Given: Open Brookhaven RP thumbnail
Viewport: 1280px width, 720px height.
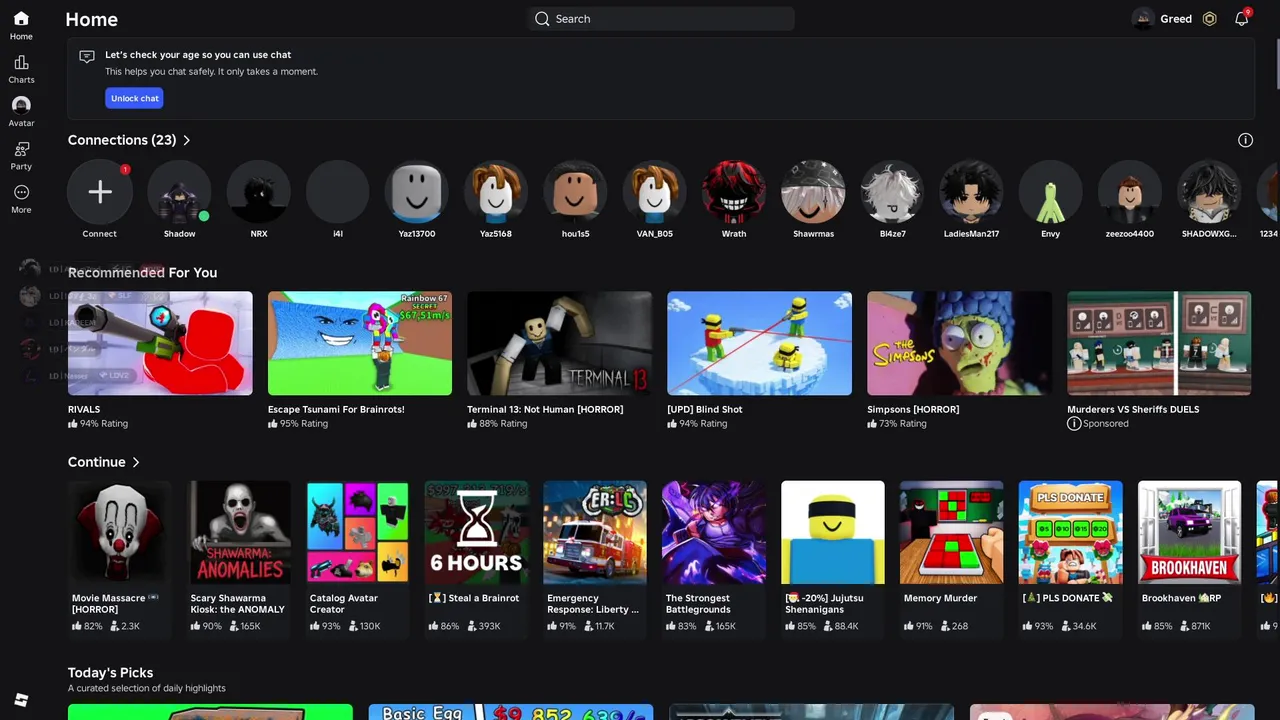Looking at the screenshot, I should [1189, 532].
